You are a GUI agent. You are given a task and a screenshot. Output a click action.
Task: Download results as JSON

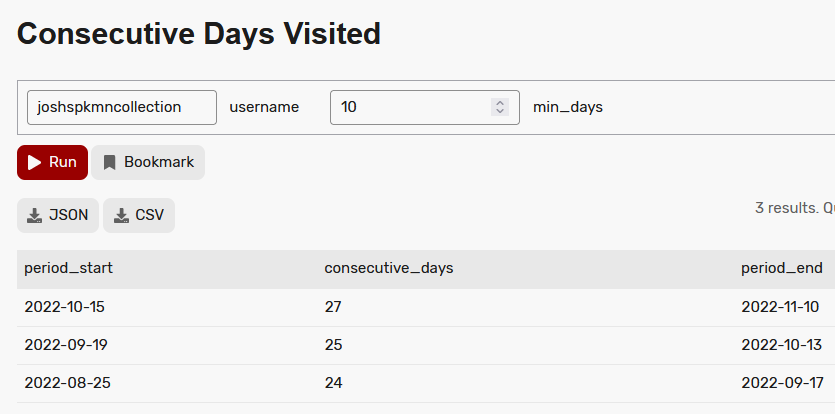tap(57, 215)
